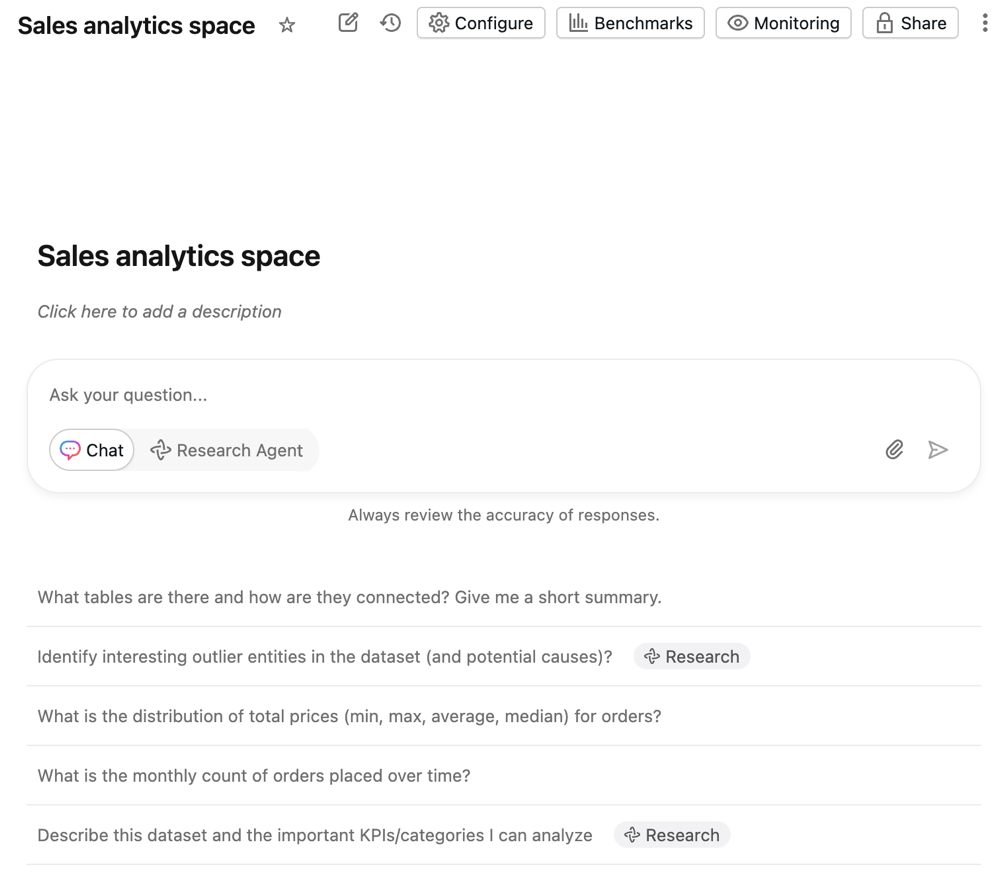Image resolution: width=1000 pixels, height=885 pixels.
Task: Click the new chat pencil icon
Action: pos(348,23)
